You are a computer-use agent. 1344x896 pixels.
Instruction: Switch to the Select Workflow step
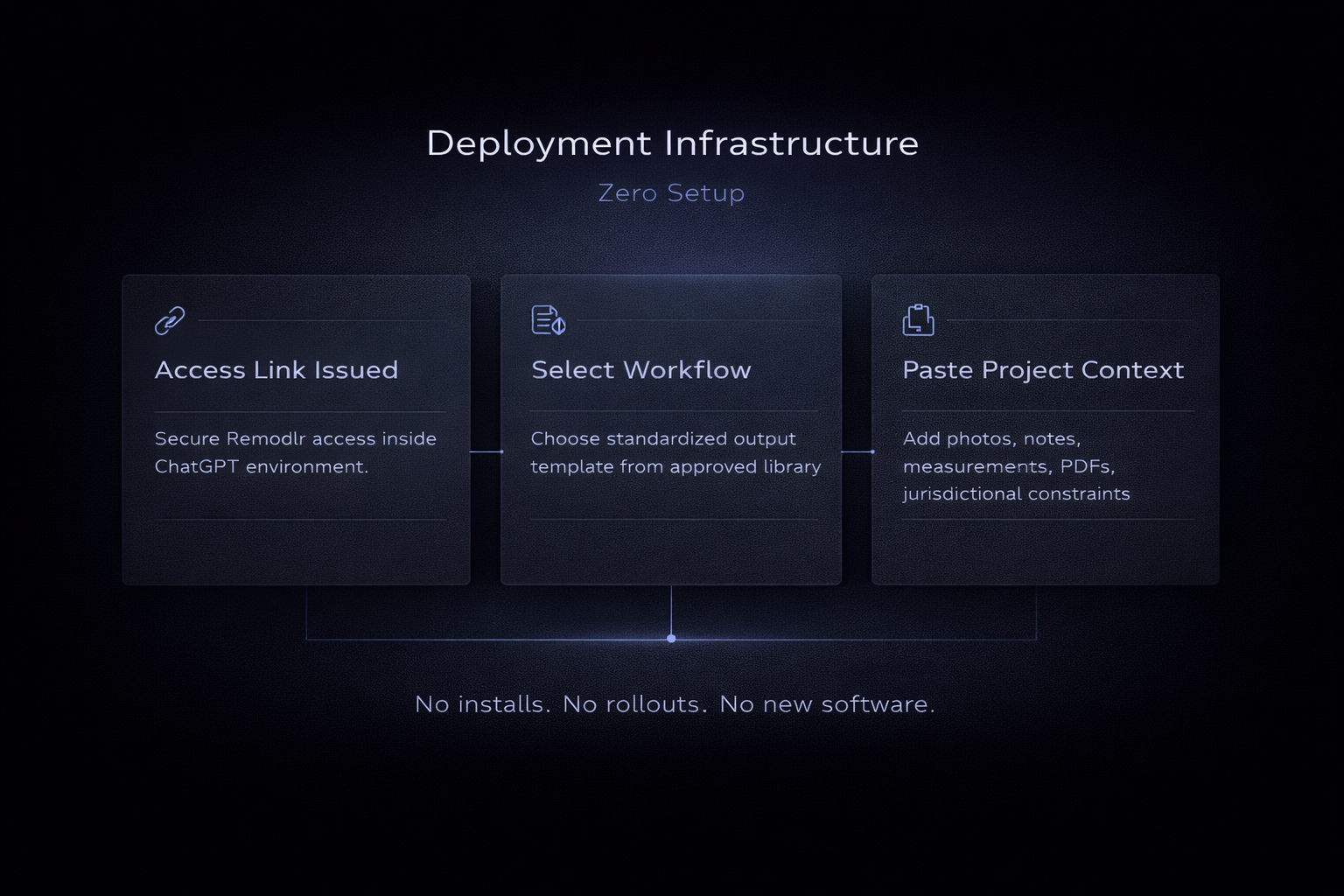coord(671,429)
